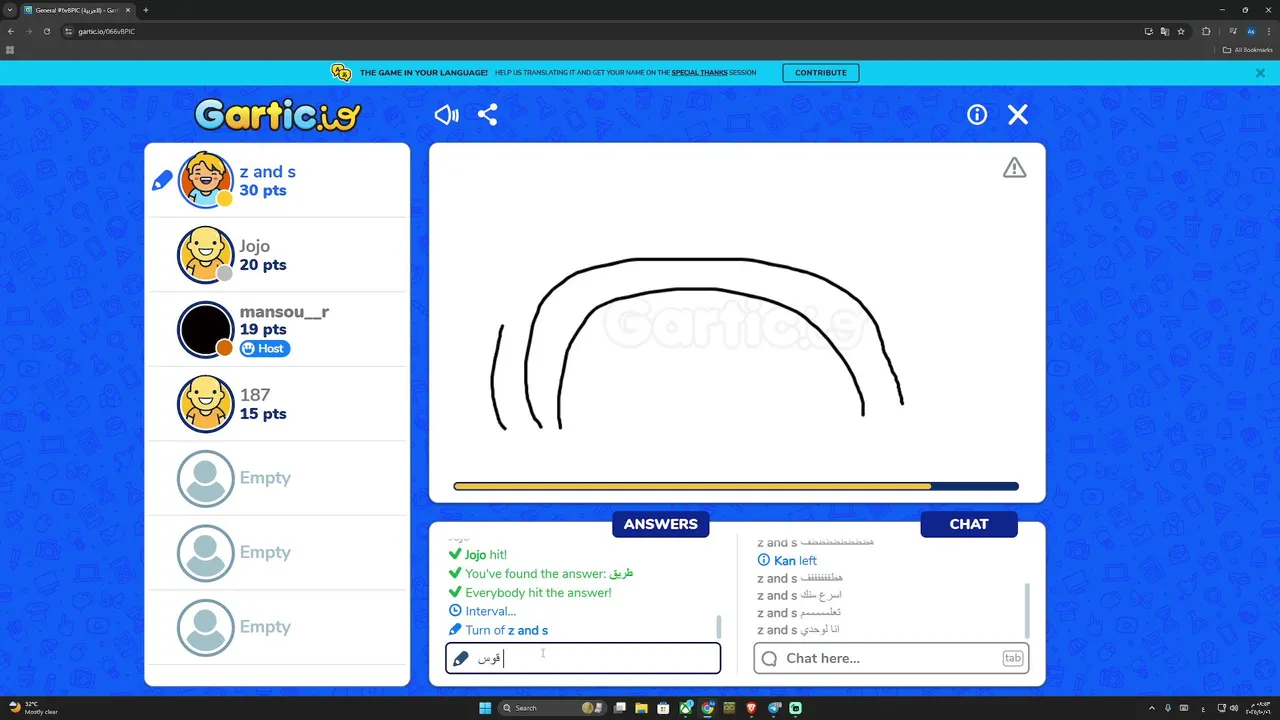Open the apps grid in the bookmarks bar
The width and height of the screenshot is (1280, 720).
10,50
